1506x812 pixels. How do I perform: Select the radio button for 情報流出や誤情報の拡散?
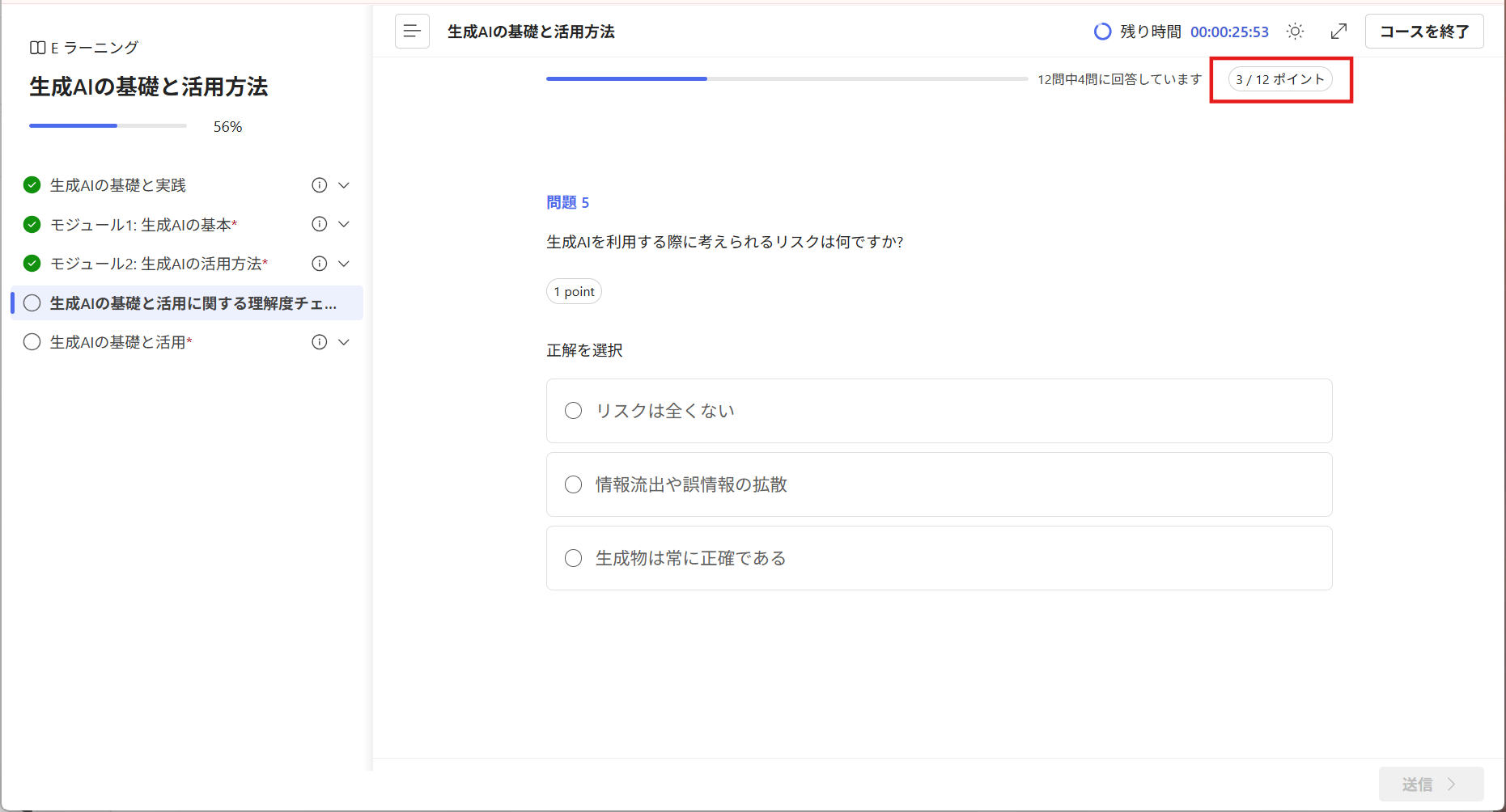pos(573,484)
